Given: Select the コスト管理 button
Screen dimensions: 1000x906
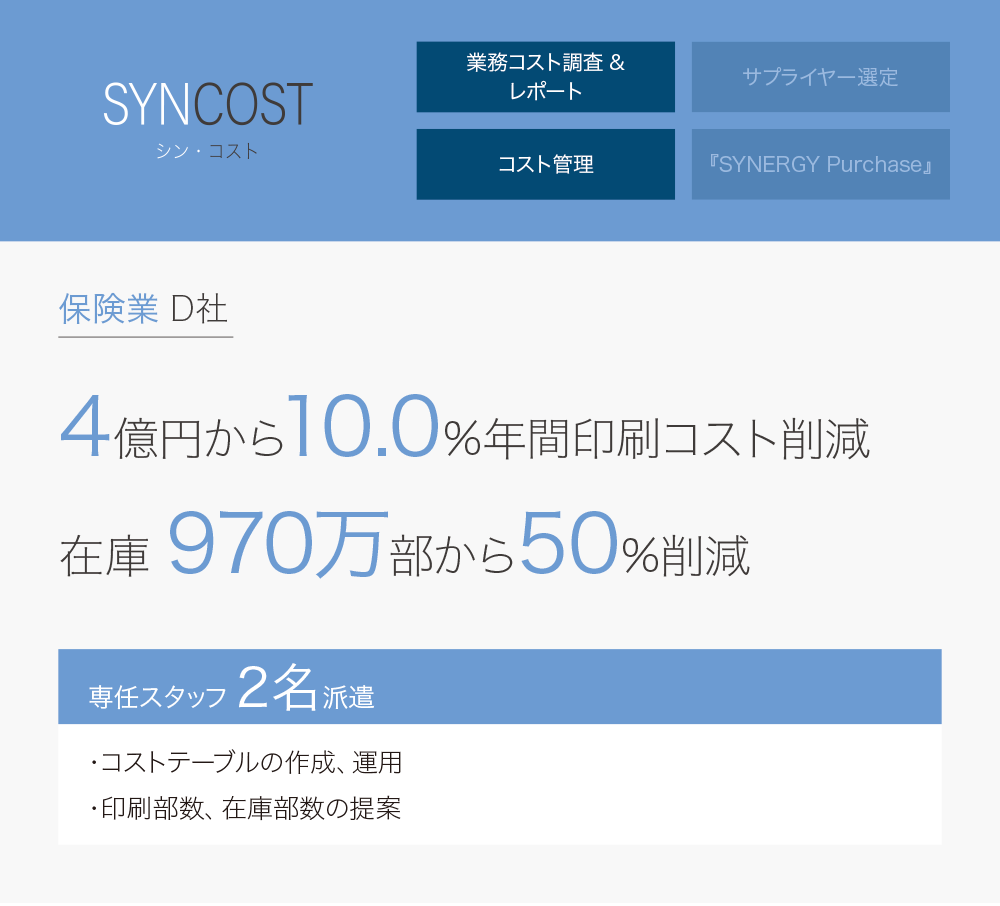Looking at the screenshot, I should point(545,164).
